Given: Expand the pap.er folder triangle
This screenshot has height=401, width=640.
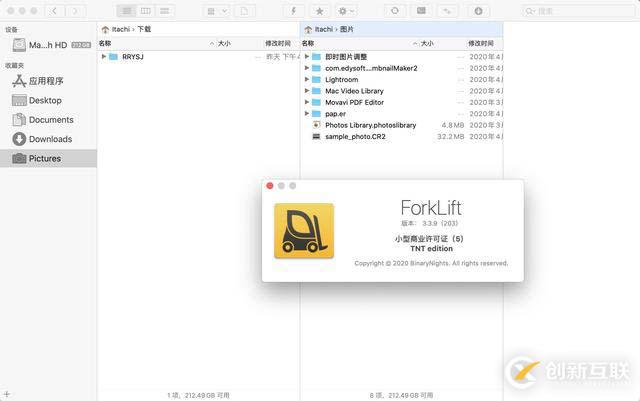Looking at the screenshot, I should pyautogui.click(x=307, y=114).
